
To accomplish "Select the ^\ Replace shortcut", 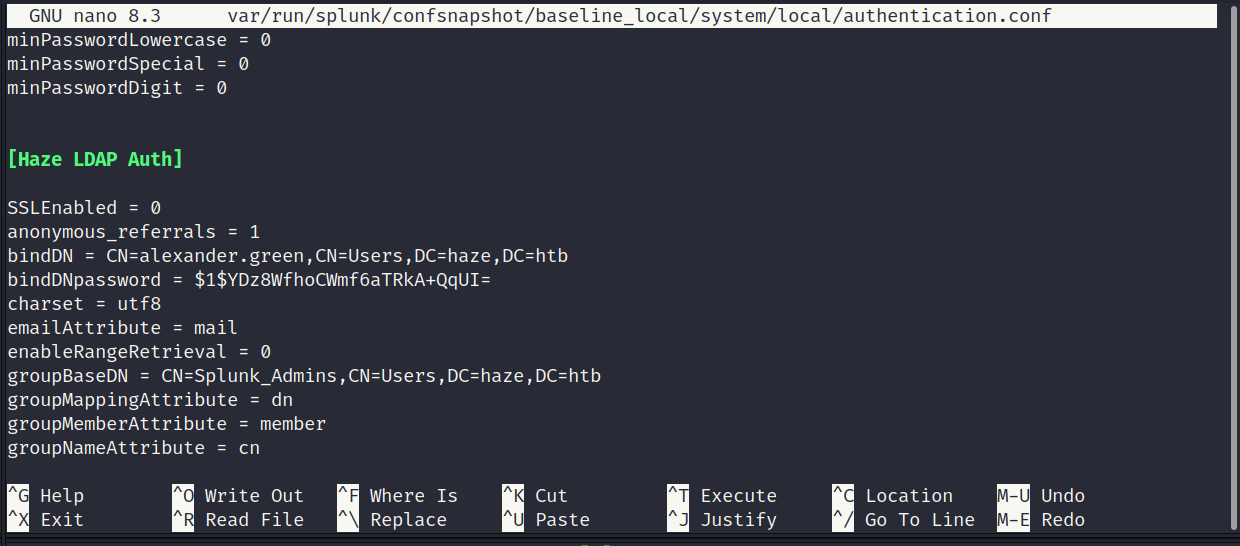I will click(x=392, y=520).
